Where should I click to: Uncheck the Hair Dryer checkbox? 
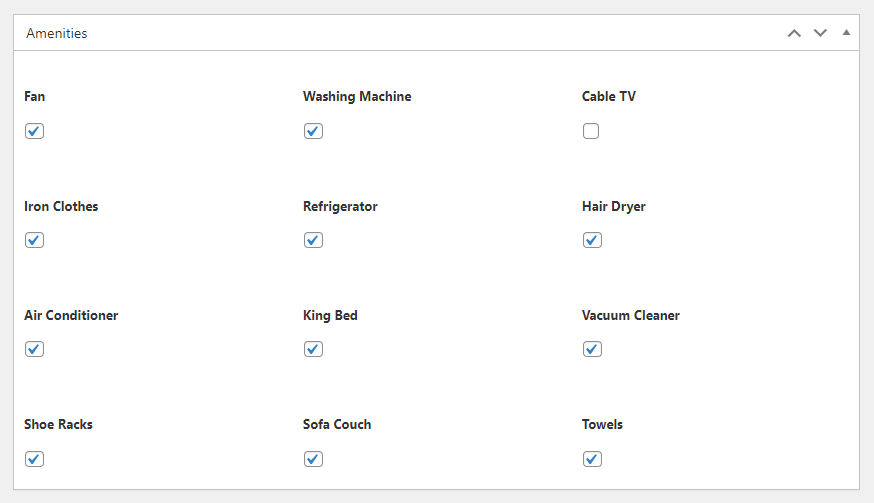click(x=592, y=240)
